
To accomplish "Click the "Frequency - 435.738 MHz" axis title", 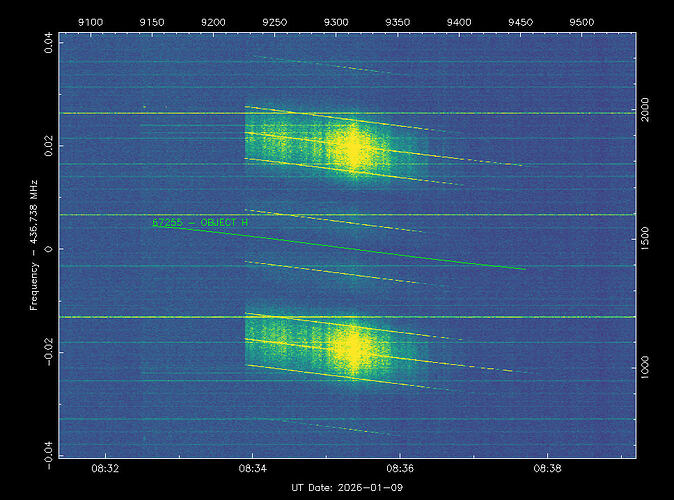I will pyautogui.click(x=34, y=246).
